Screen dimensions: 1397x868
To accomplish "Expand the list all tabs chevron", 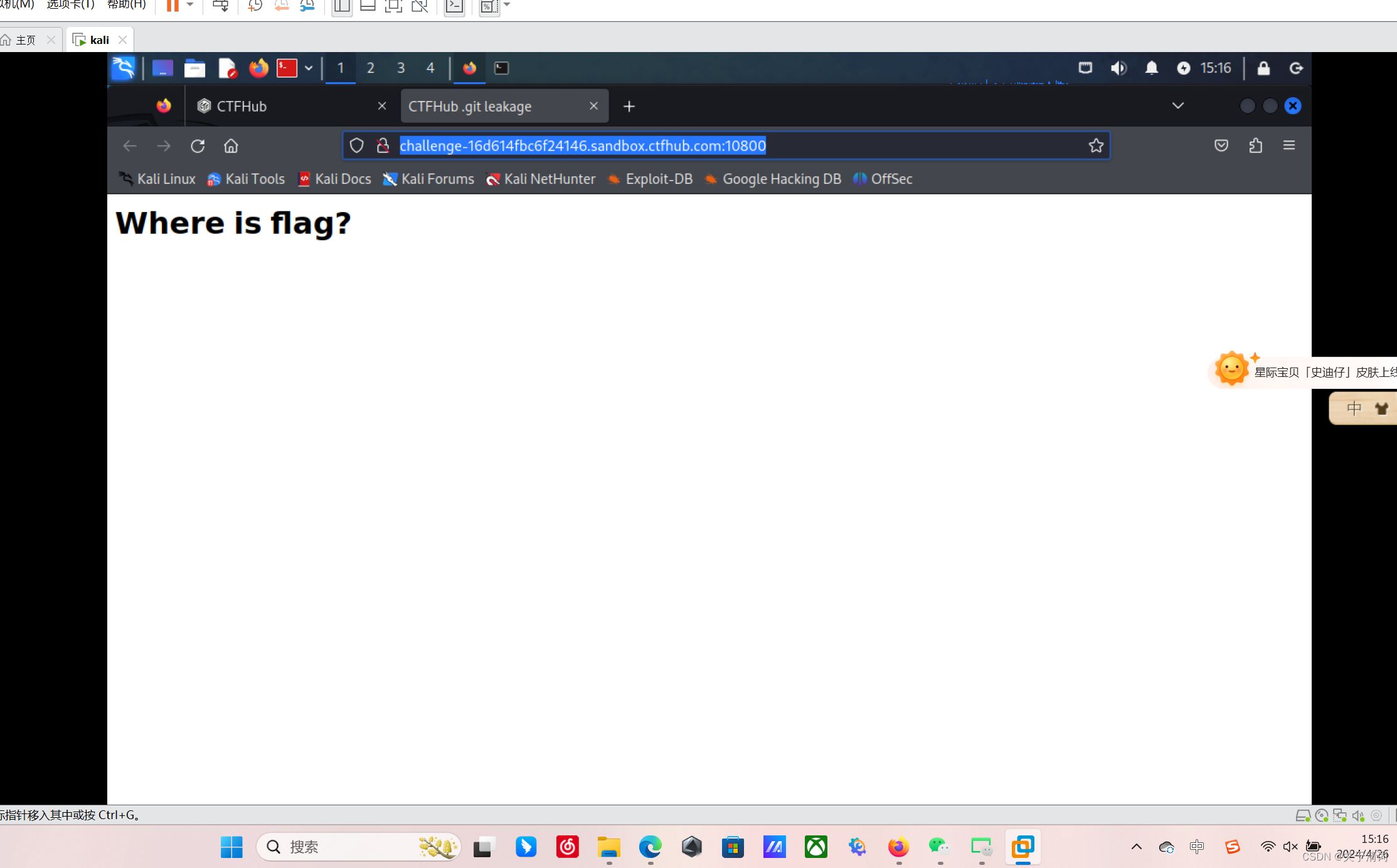I will 1177,105.
